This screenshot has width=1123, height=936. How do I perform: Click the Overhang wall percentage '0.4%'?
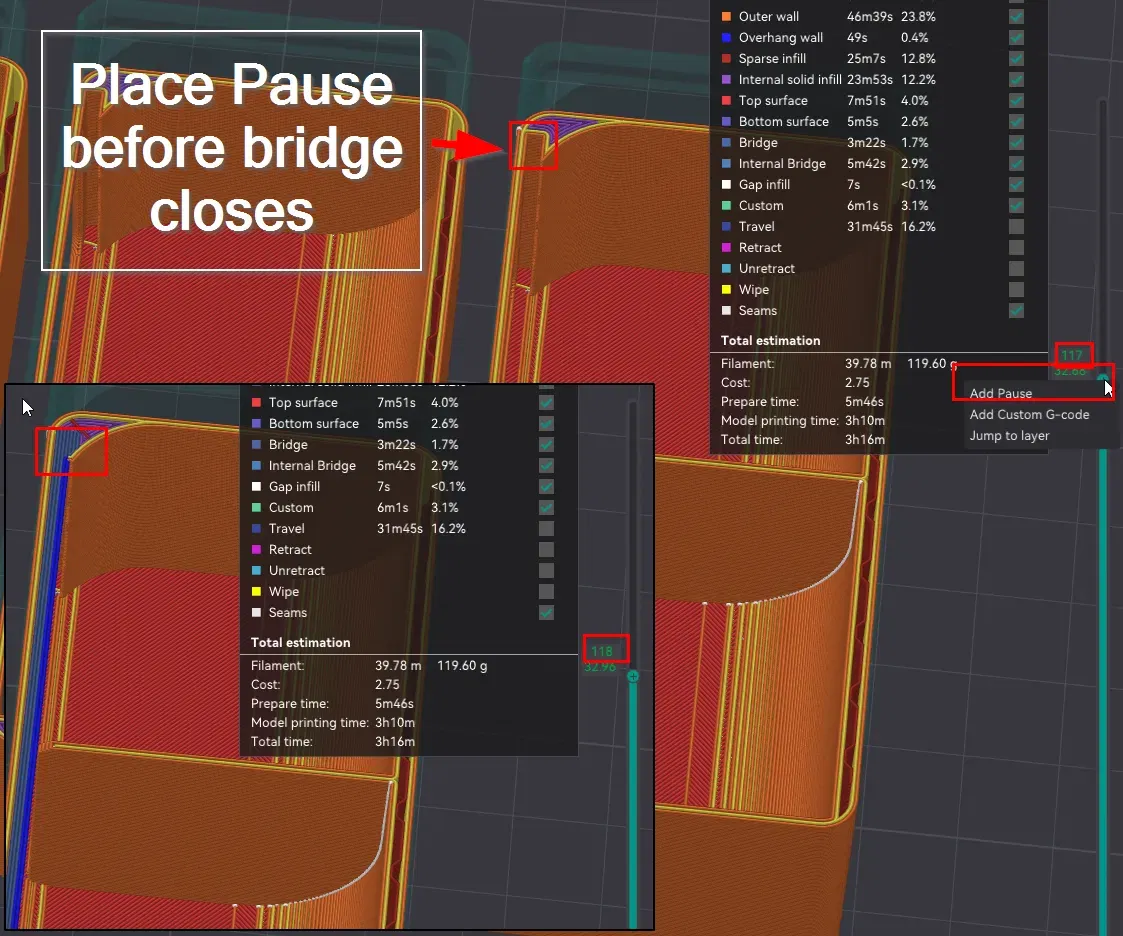pyautogui.click(x=915, y=37)
